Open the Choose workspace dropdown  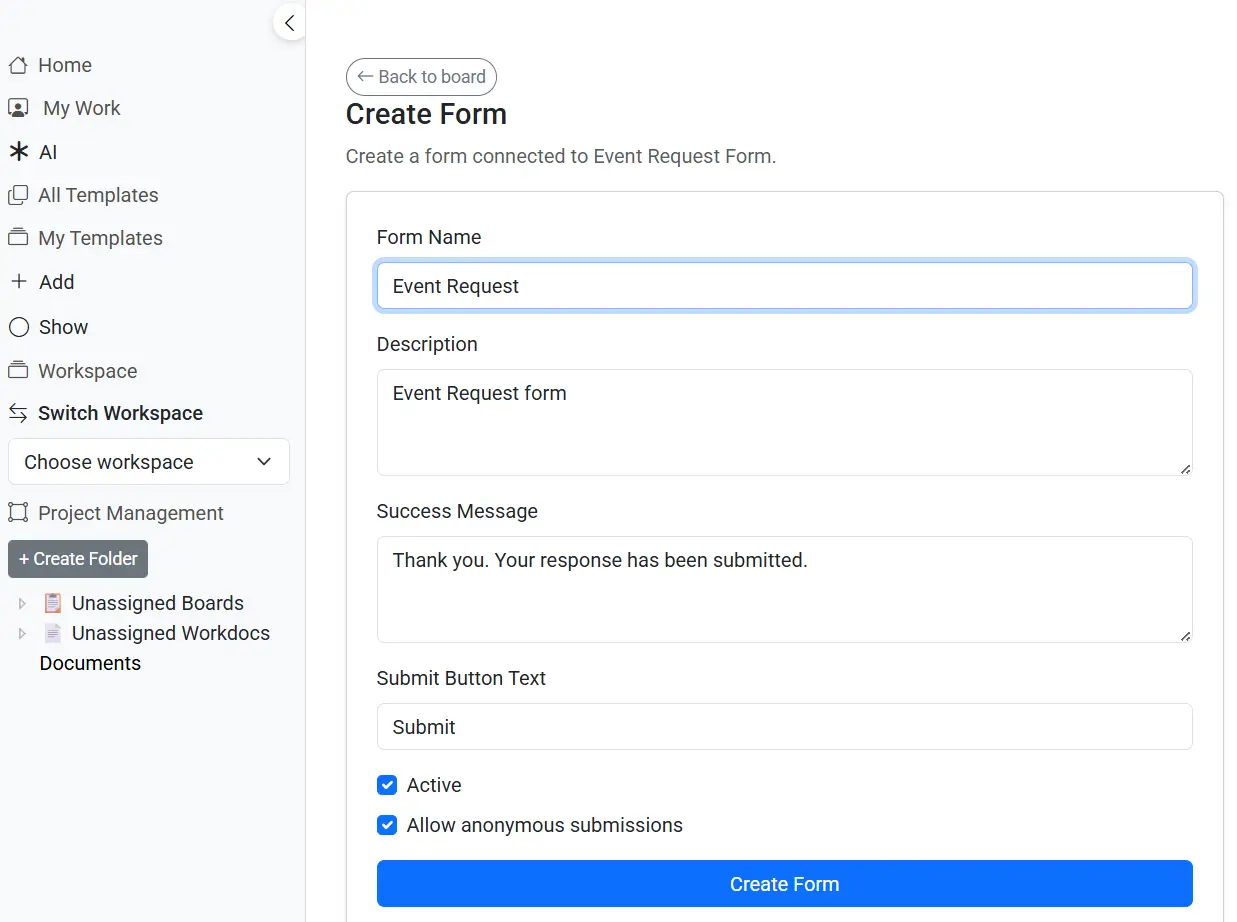pos(149,462)
